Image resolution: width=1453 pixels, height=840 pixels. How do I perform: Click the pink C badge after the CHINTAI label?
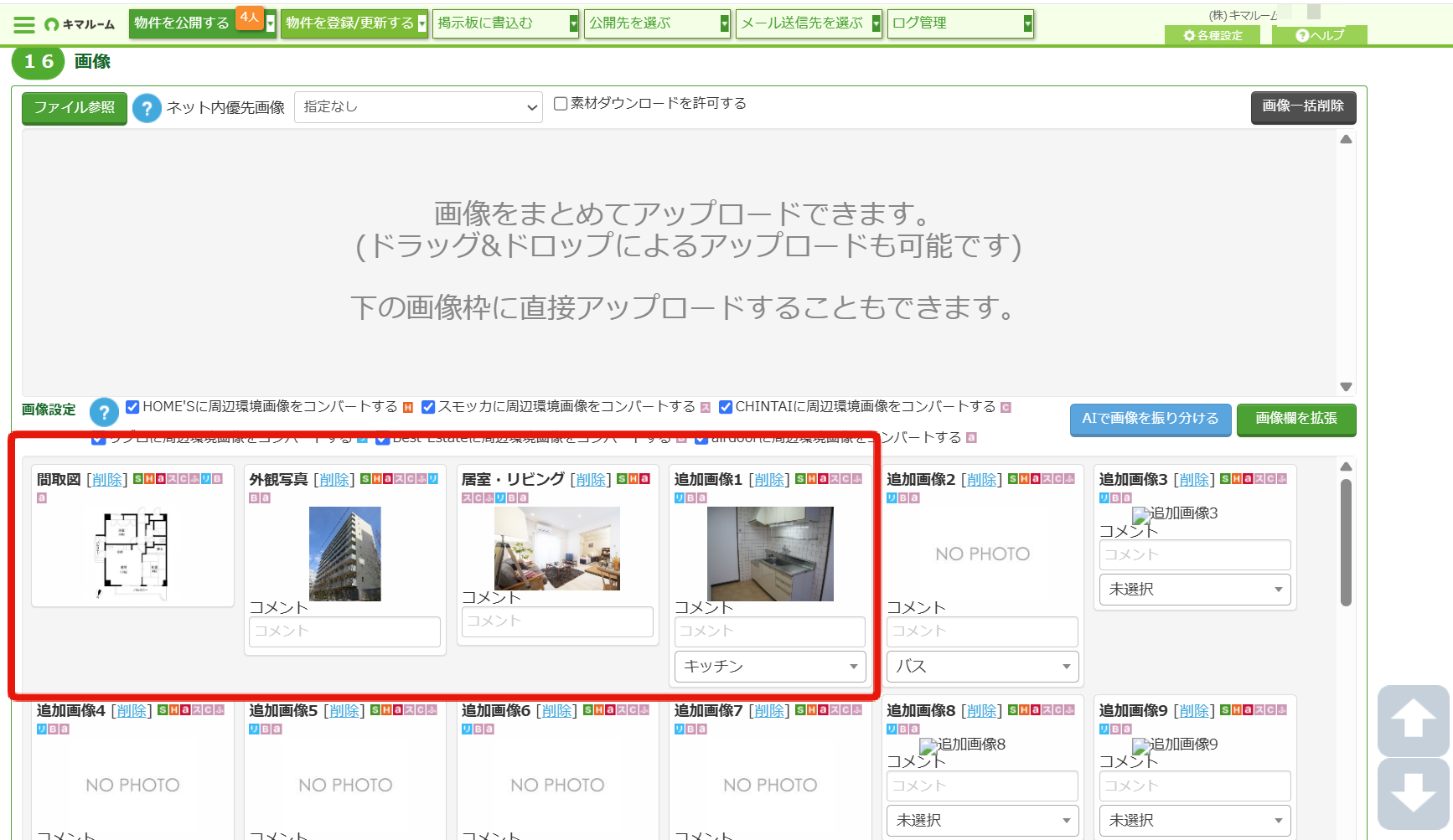point(1006,408)
